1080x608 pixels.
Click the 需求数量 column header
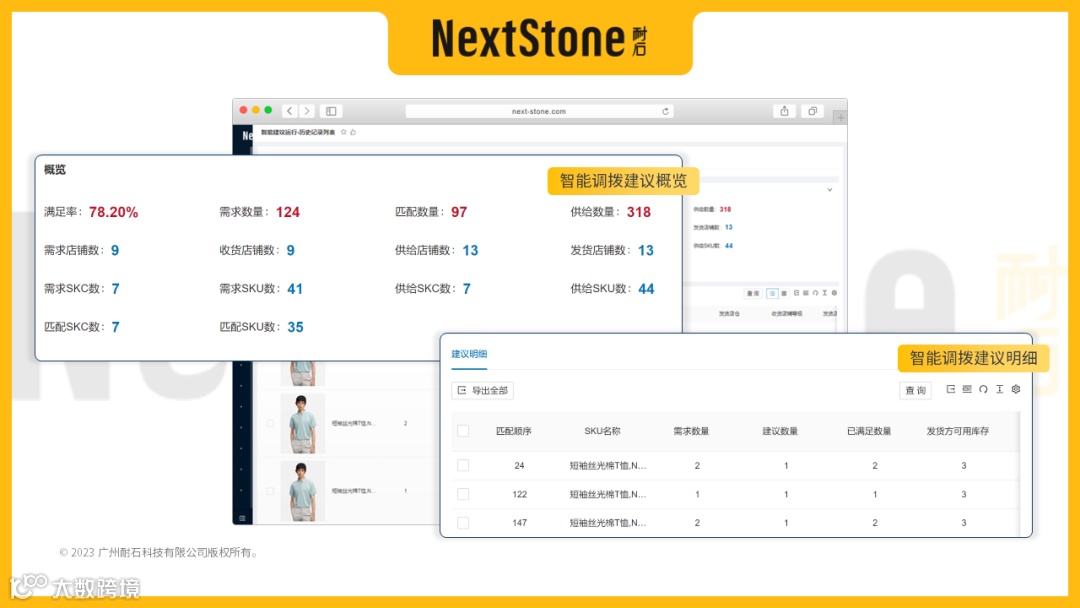pos(691,431)
